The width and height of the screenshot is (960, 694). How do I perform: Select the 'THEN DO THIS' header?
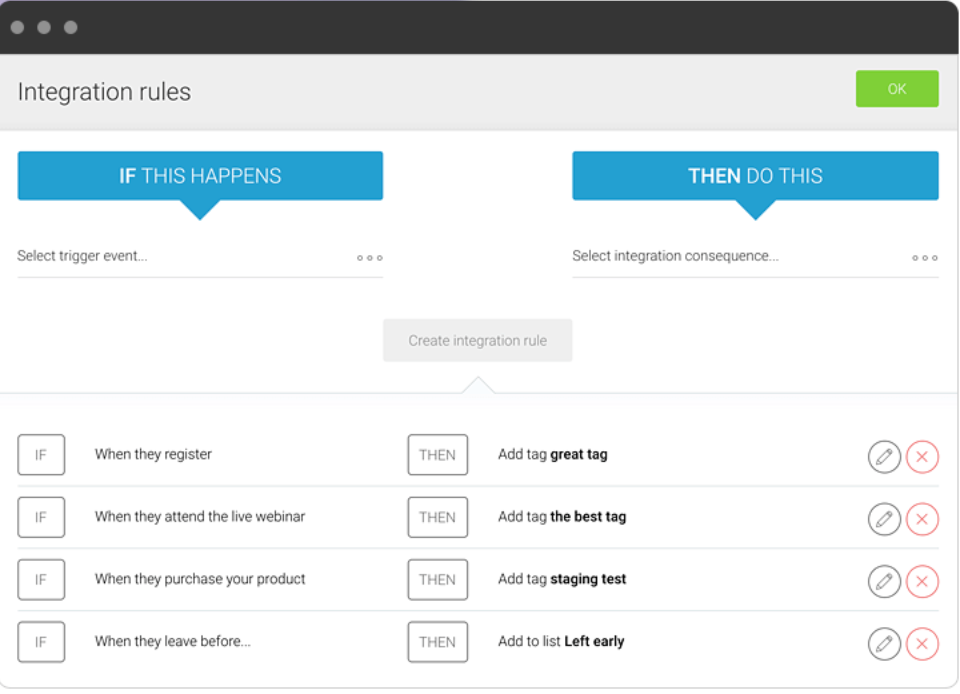click(755, 176)
